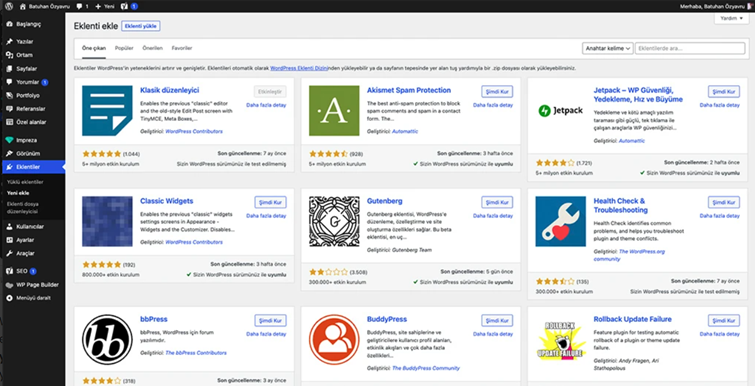Click Health Check wrench plugin image
This screenshot has height=386, width=755.
coord(560,221)
